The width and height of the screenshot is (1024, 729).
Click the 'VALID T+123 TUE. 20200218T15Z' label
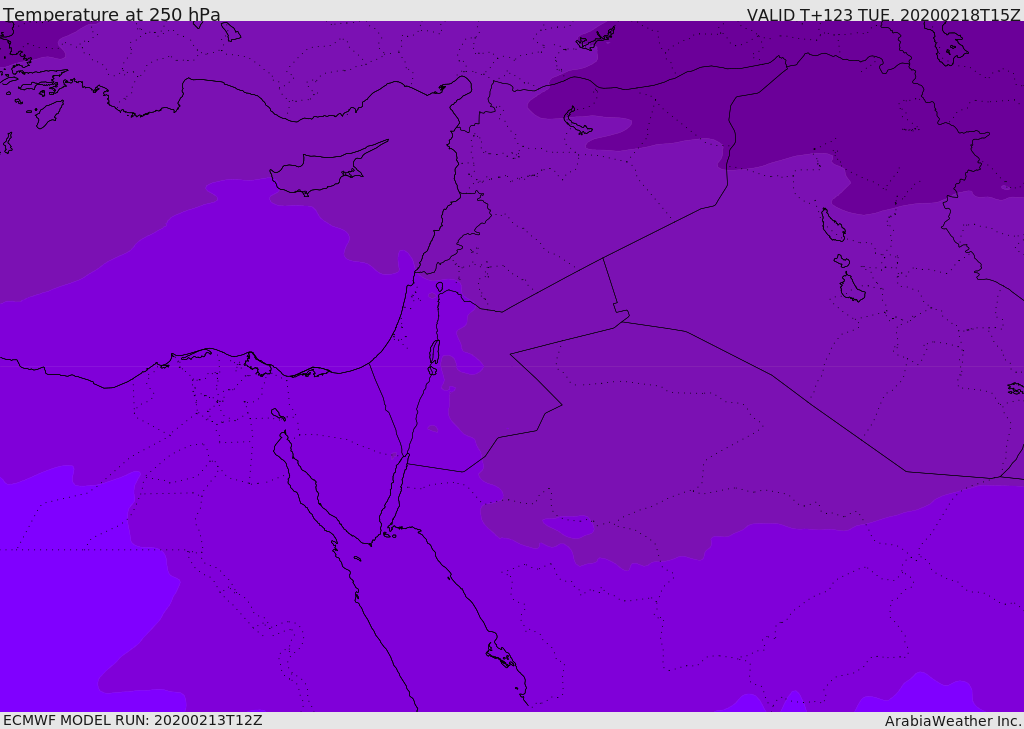[884, 15]
